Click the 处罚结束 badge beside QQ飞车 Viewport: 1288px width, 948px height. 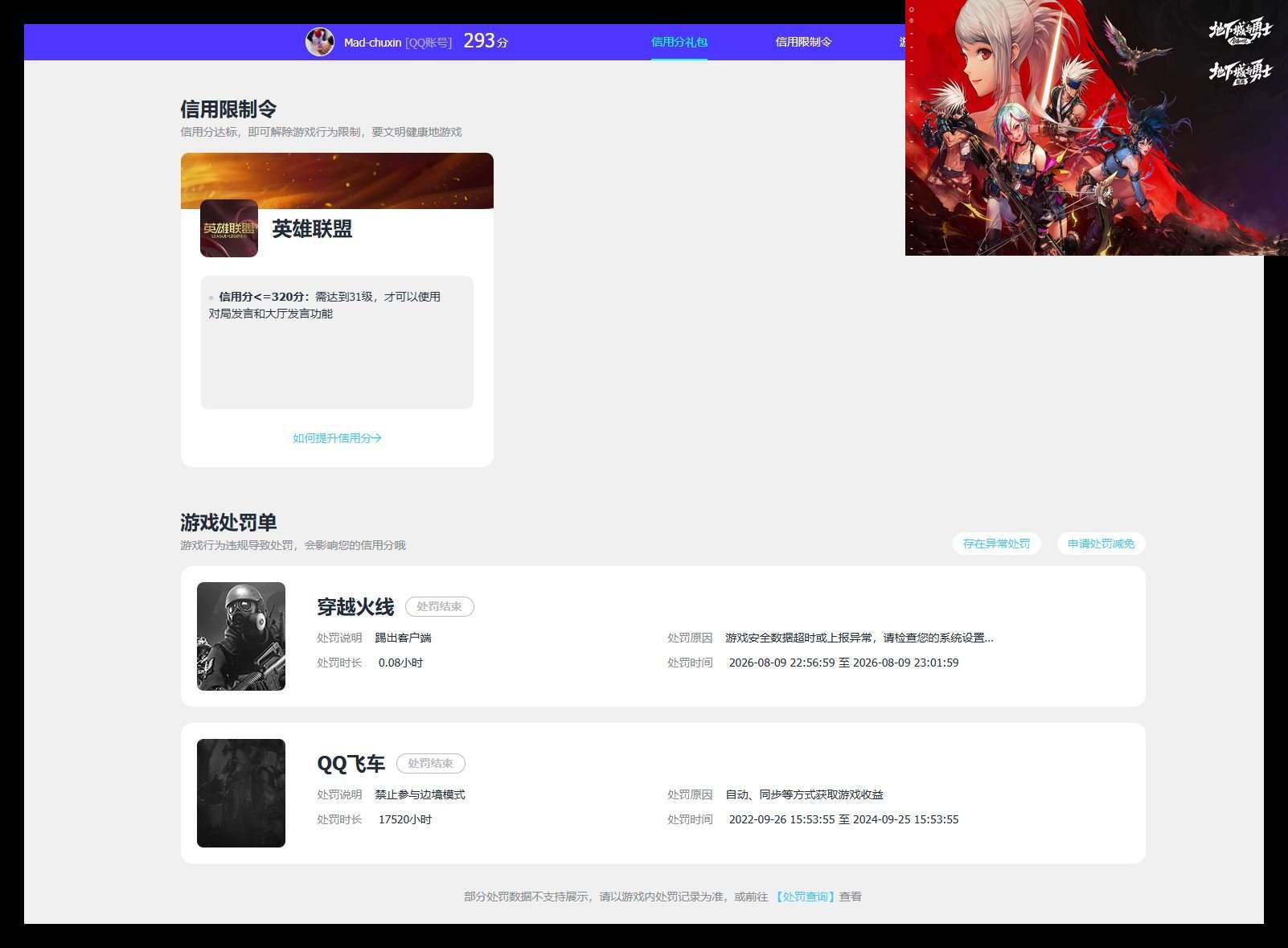tap(431, 763)
